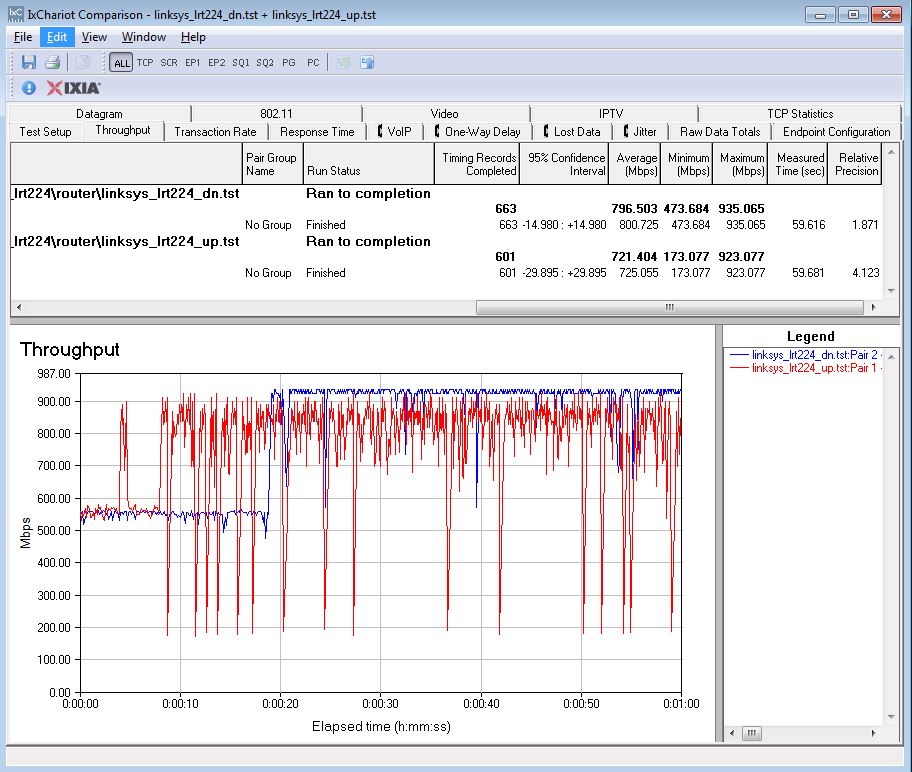Click the Relative Precision column header
912x772 pixels.
(x=854, y=164)
